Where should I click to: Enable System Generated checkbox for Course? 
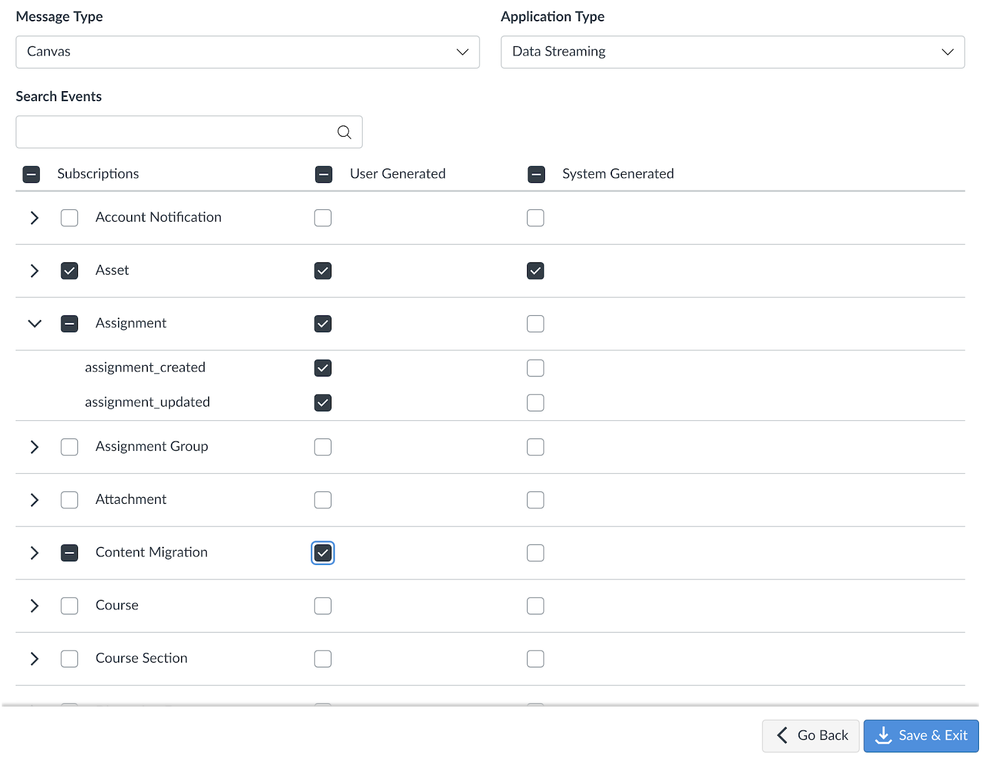pyautogui.click(x=535, y=605)
